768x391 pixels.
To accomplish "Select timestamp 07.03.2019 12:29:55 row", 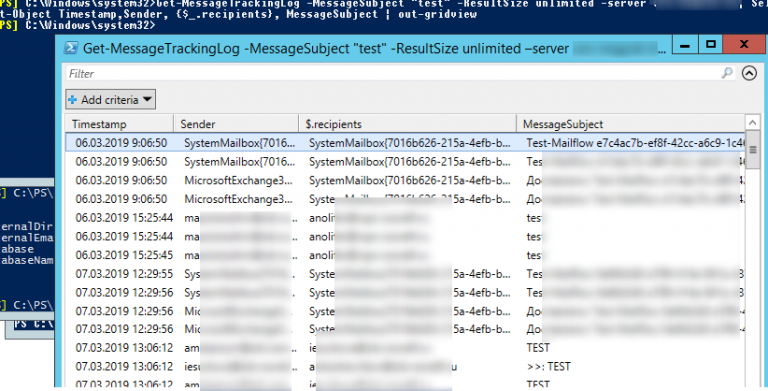I will click(x=124, y=274).
